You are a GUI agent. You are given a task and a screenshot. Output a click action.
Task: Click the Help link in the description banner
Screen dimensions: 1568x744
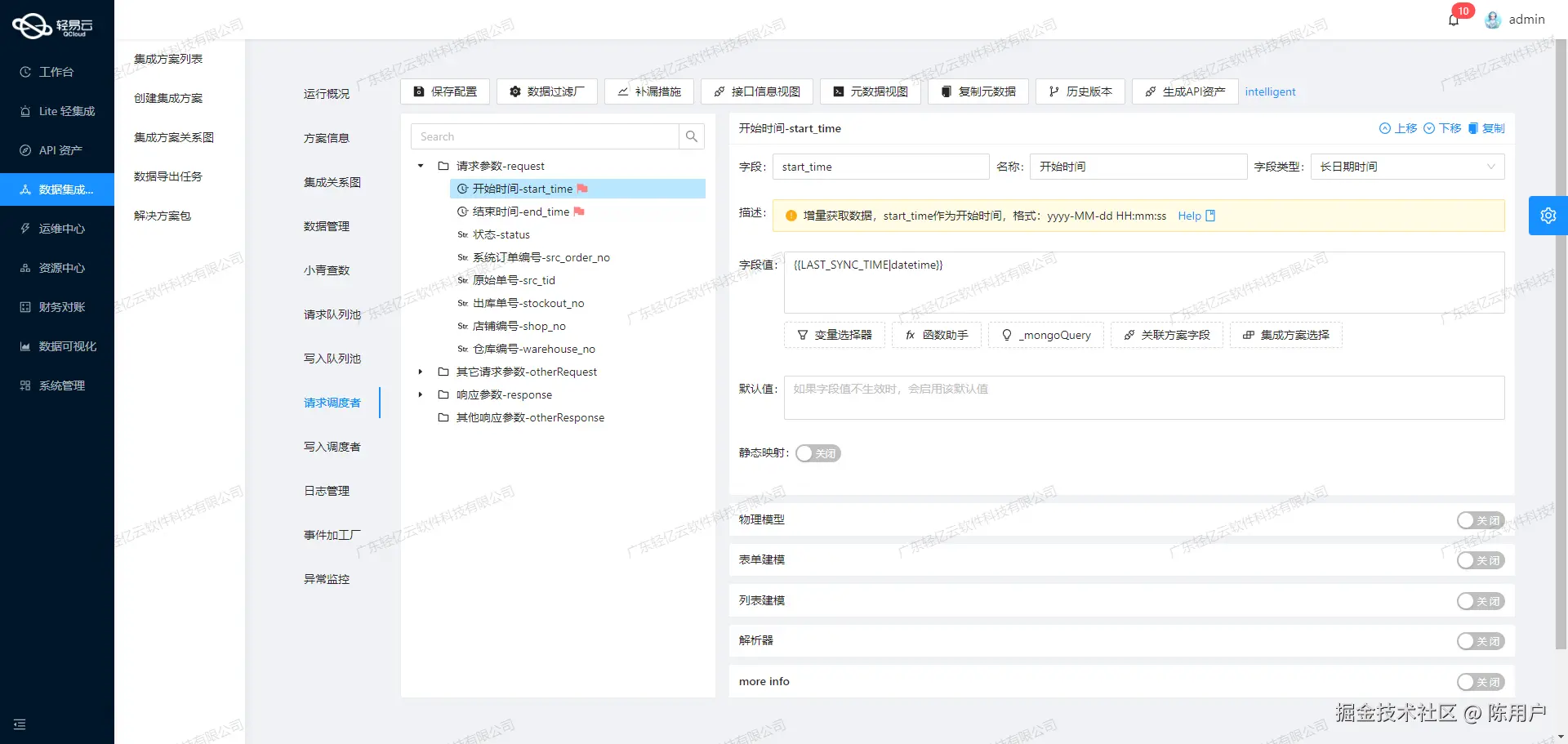point(1188,216)
